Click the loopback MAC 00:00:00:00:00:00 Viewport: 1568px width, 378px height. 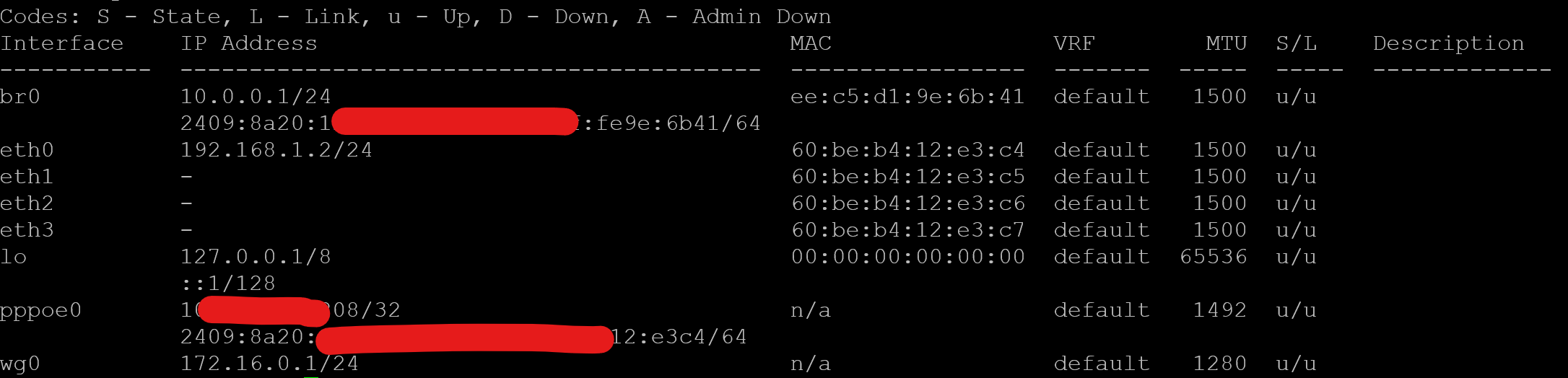tap(907, 257)
